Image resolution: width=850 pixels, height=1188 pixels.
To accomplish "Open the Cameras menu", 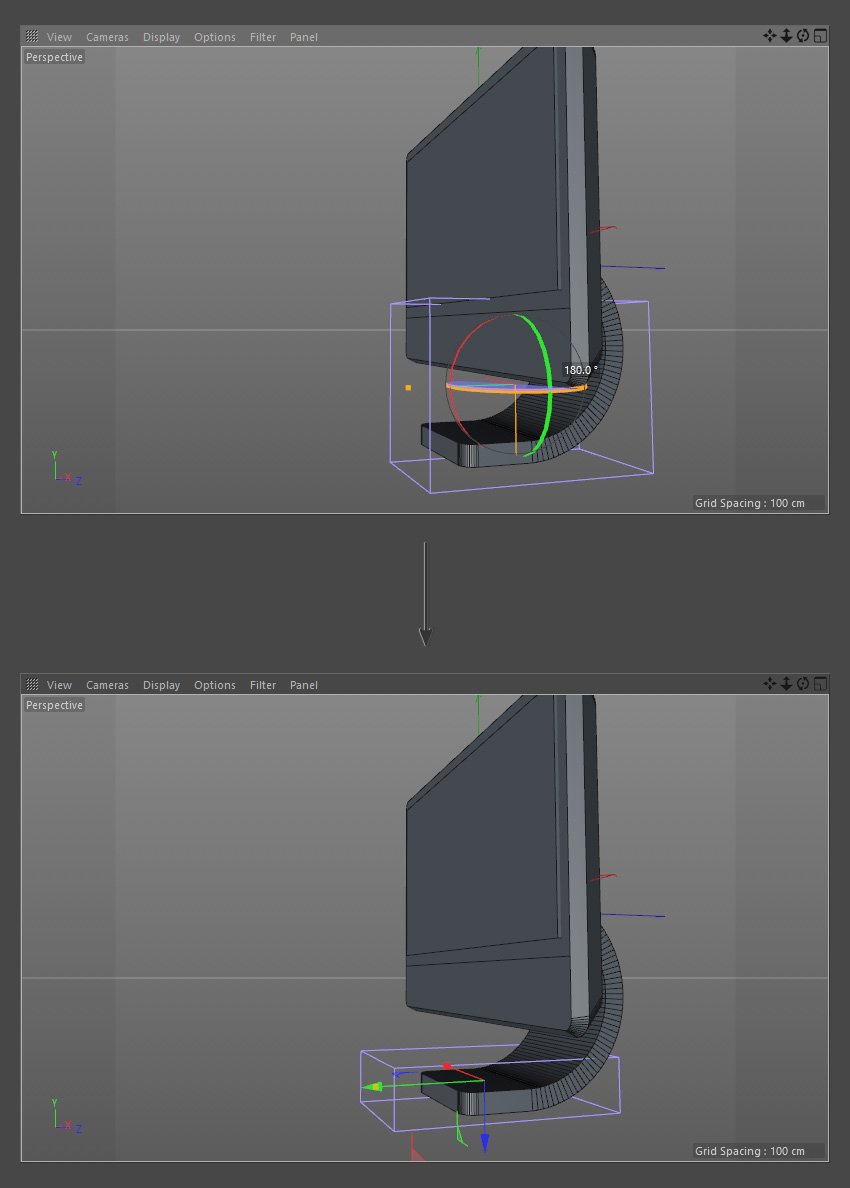I will (107, 37).
